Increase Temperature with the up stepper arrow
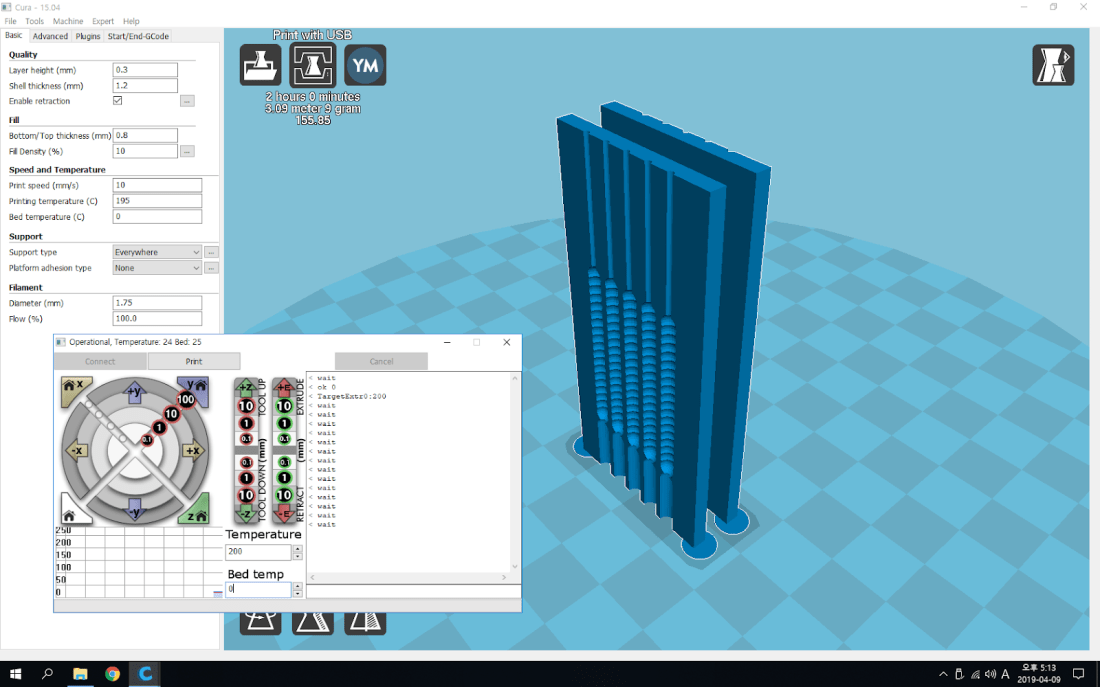1100x687 pixels. coord(297,549)
